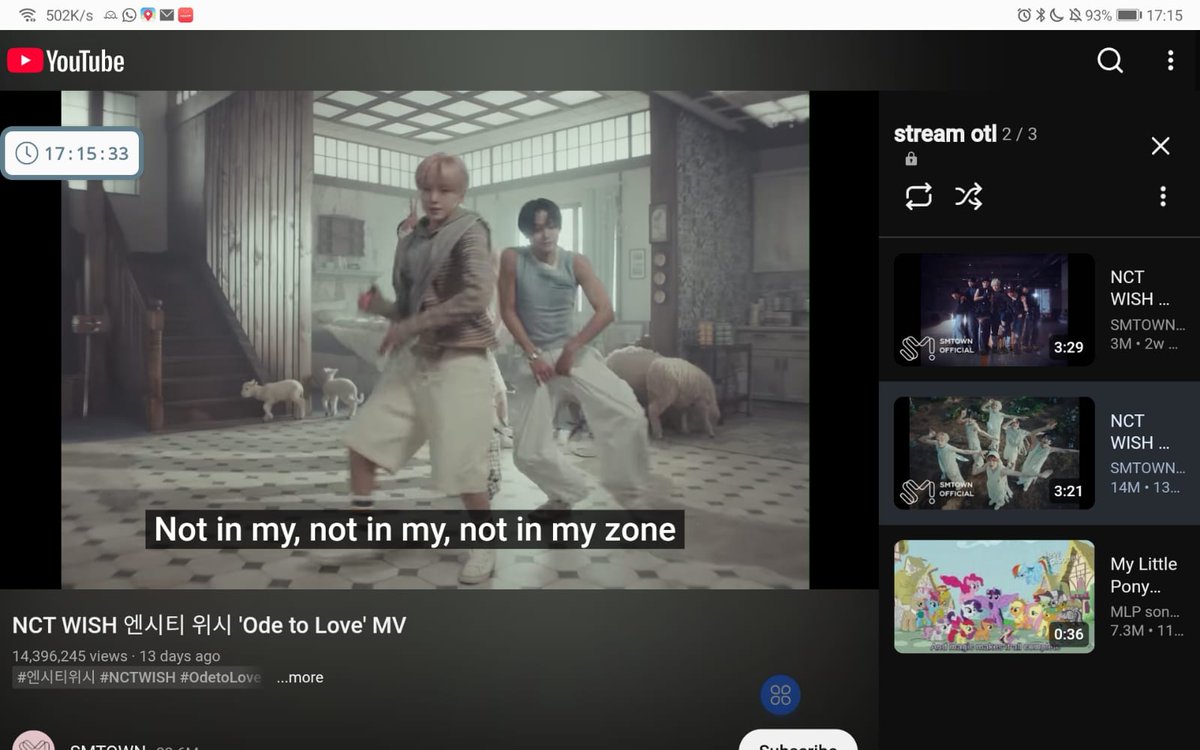The width and height of the screenshot is (1200, 750).
Task: Play the My Little Pony video thumbnail
Action: 994,597
